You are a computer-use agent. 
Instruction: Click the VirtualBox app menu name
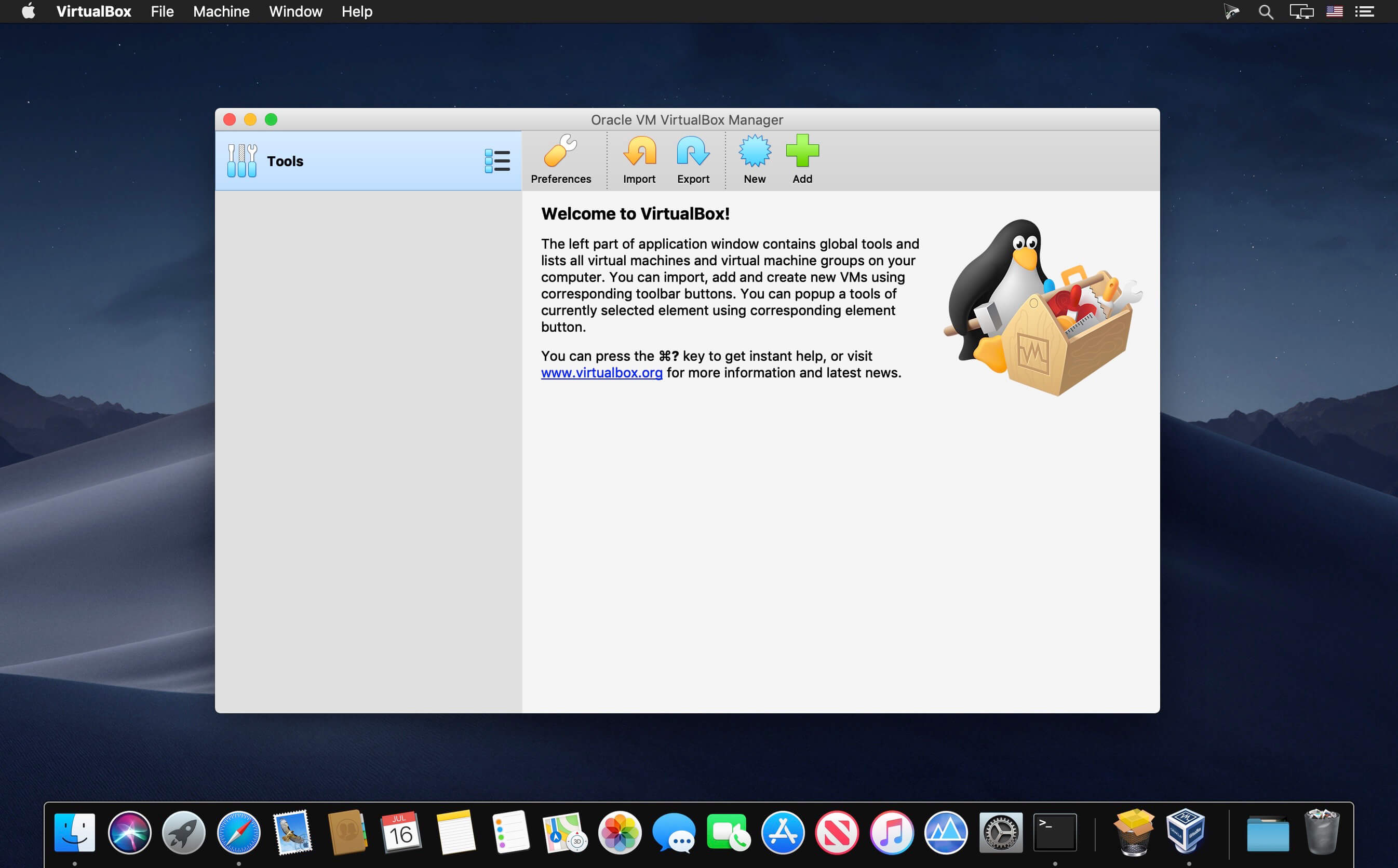click(93, 11)
